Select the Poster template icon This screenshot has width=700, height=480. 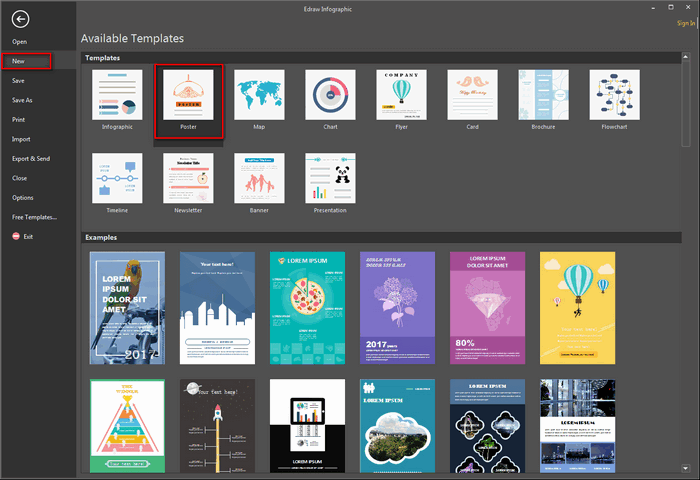[188, 95]
